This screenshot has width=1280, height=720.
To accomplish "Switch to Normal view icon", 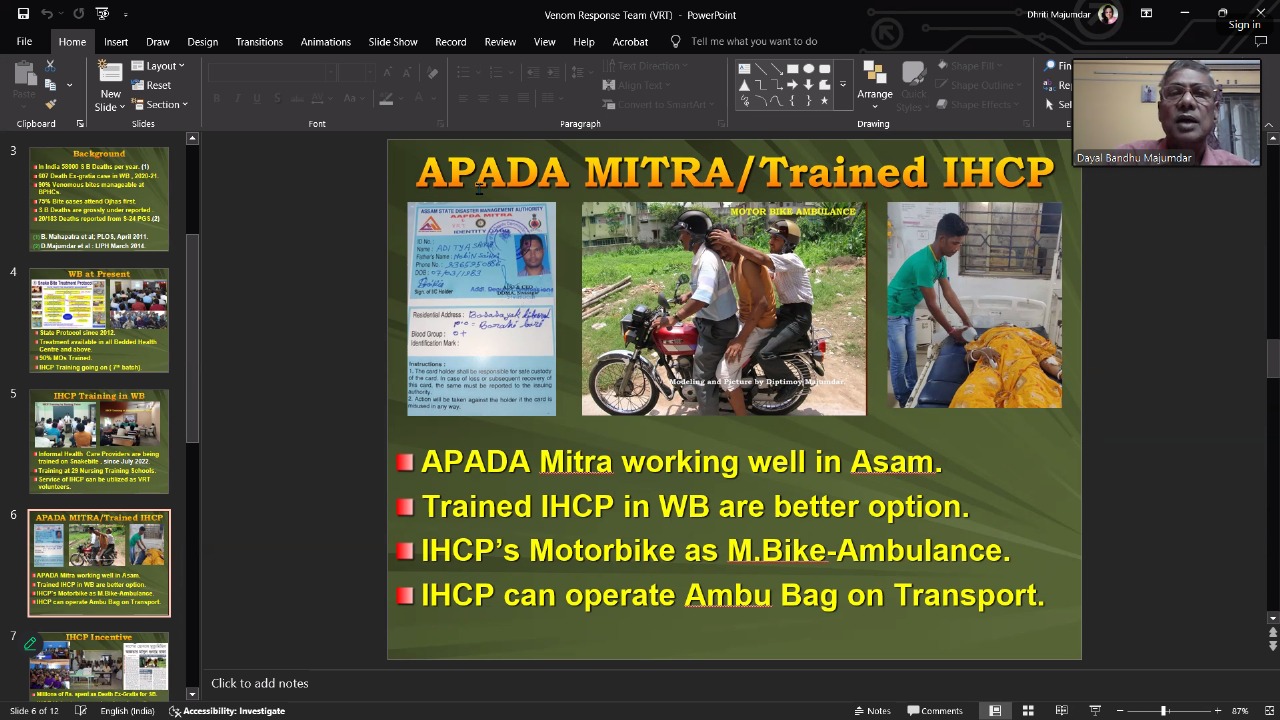I will [995, 711].
